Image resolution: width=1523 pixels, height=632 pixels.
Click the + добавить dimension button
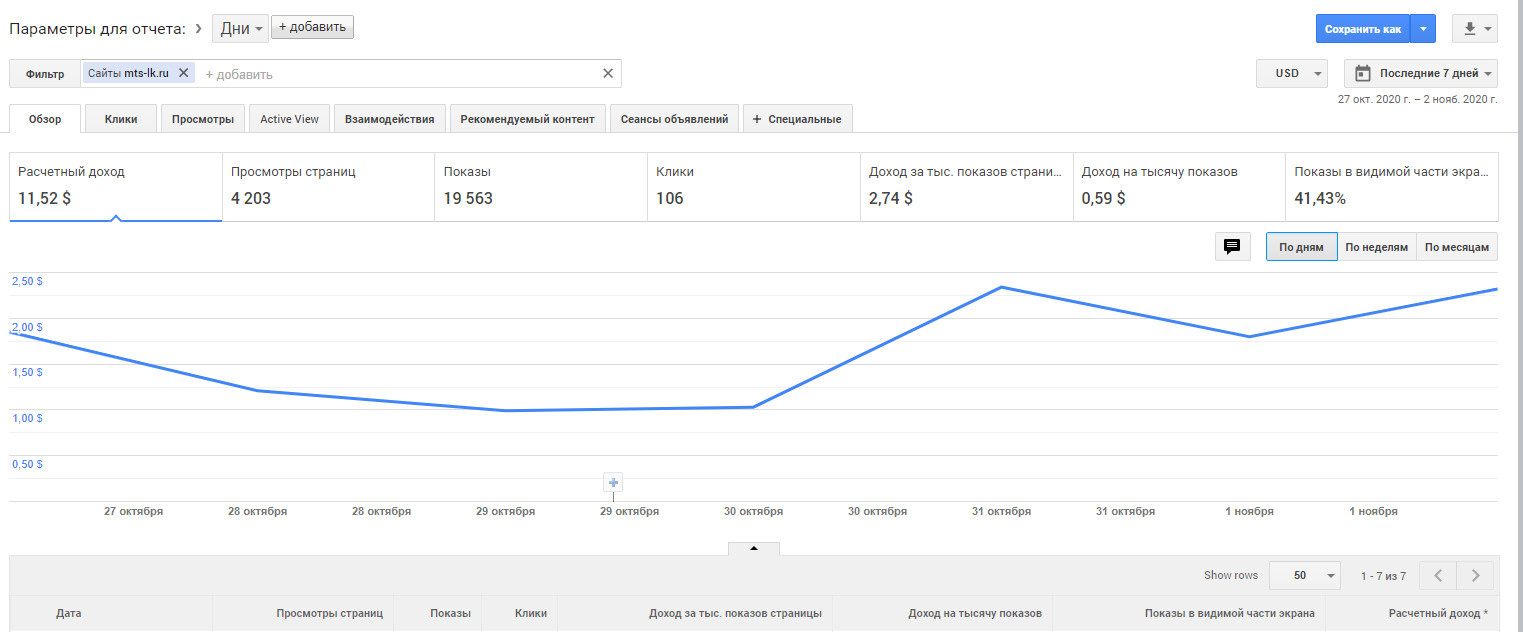(x=312, y=27)
